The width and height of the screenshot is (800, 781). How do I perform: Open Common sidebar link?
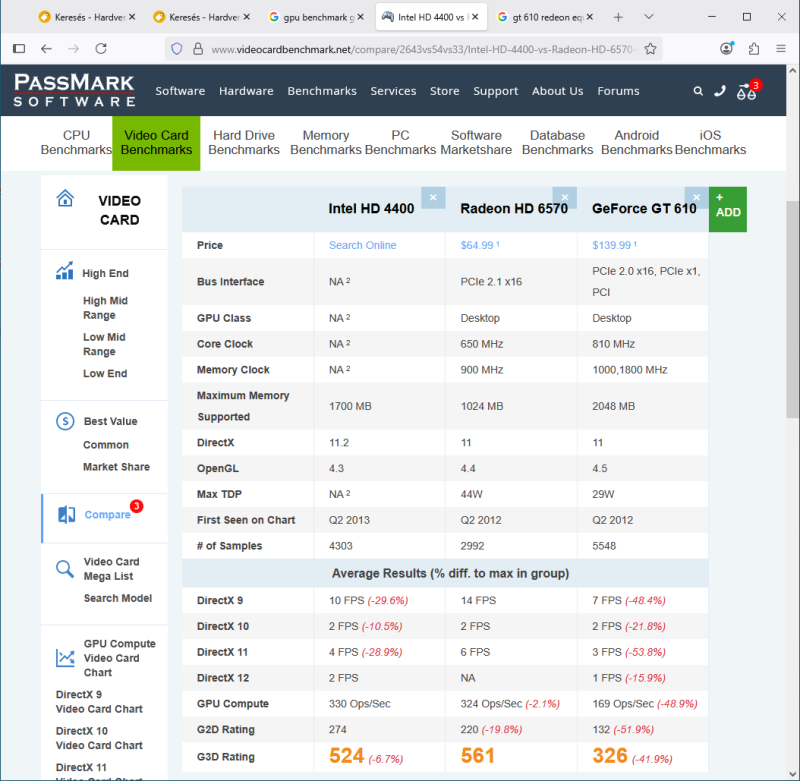106,445
